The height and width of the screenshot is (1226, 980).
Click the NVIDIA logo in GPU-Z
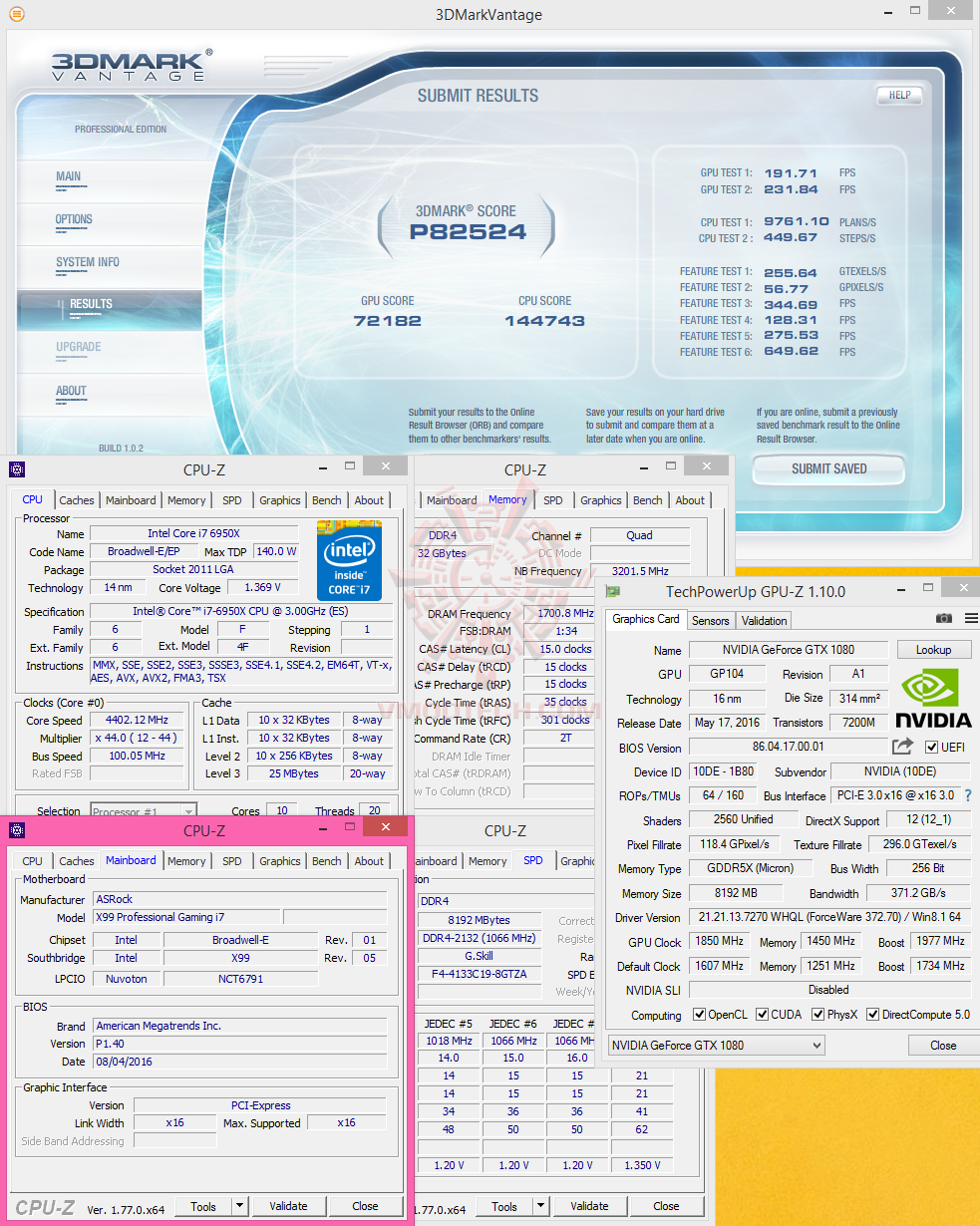(933, 699)
